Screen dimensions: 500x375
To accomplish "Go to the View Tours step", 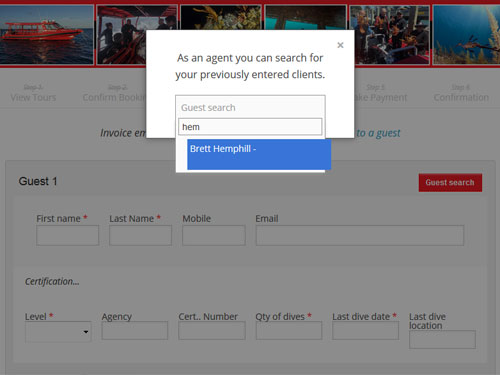I will [x=33, y=93].
